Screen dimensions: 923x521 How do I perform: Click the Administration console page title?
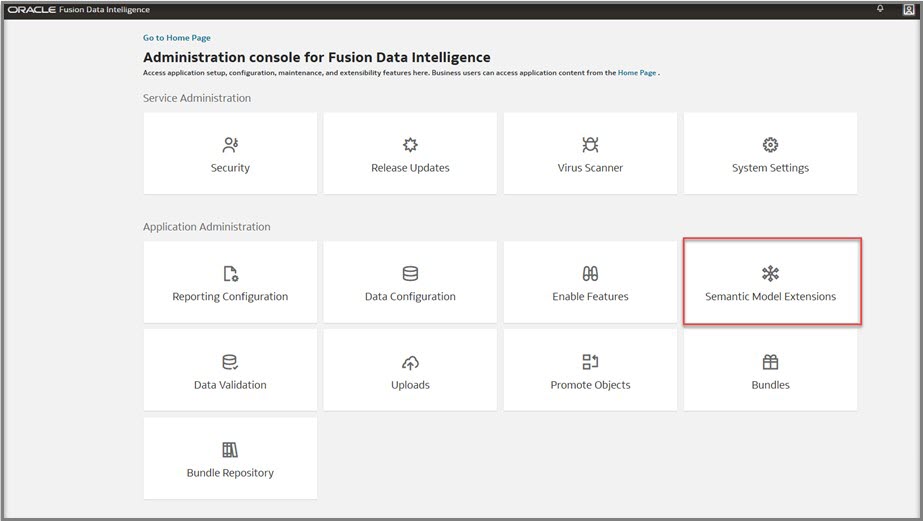pyautogui.click(x=317, y=57)
